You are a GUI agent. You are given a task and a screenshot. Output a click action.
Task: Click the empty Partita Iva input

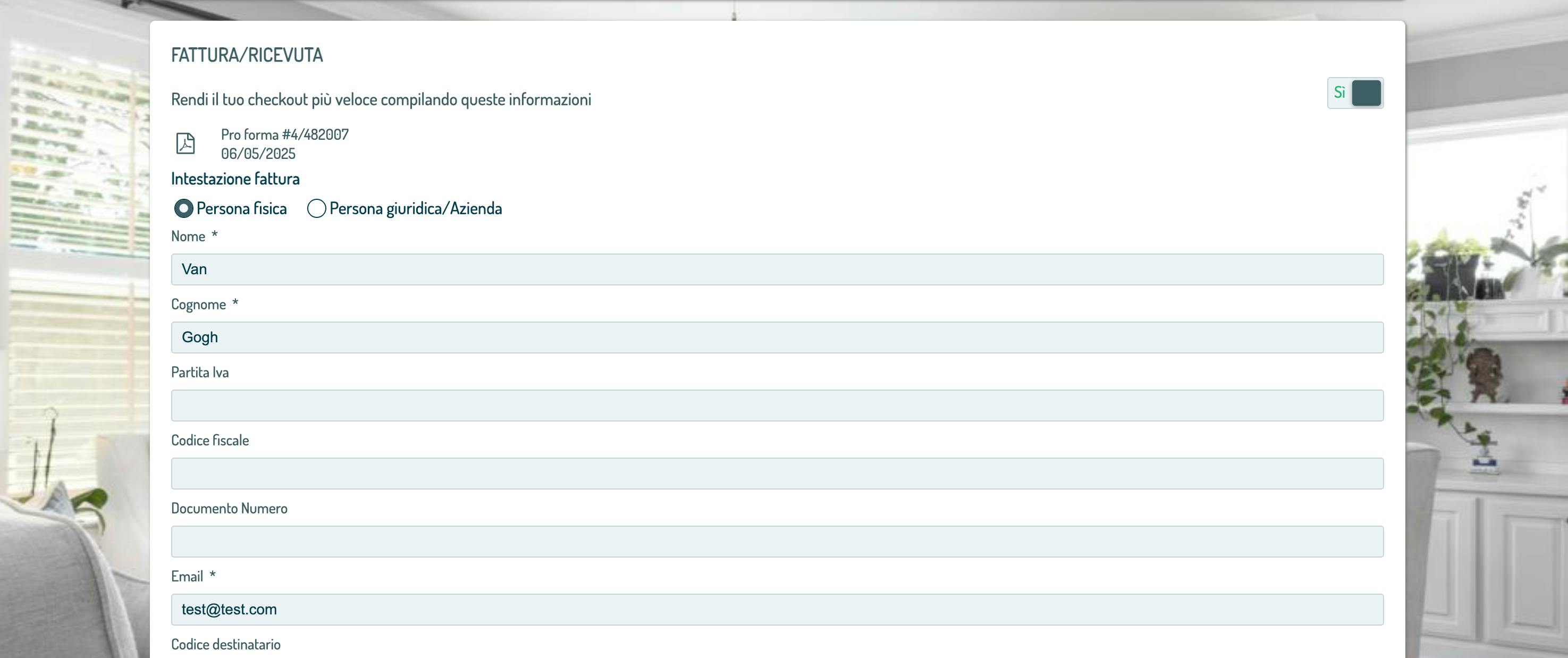[x=777, y=406]
